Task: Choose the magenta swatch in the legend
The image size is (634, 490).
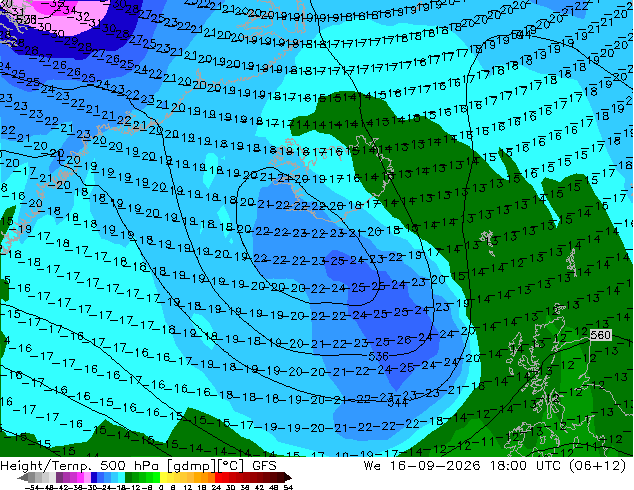Action: pyautogui.click(x=80, y=477)
